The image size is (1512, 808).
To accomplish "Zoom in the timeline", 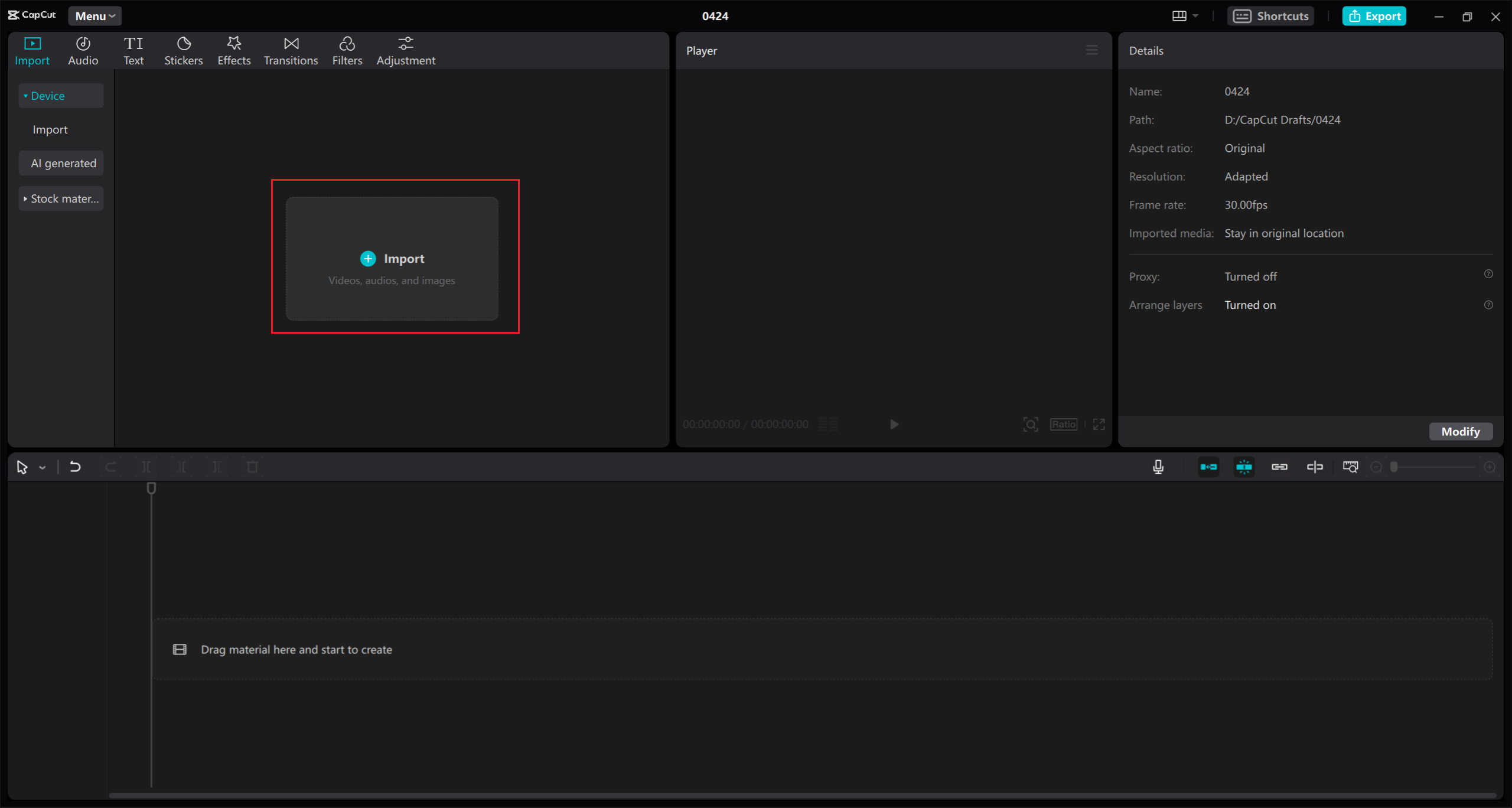I will pyautogui.click(x=1490, y=467).
